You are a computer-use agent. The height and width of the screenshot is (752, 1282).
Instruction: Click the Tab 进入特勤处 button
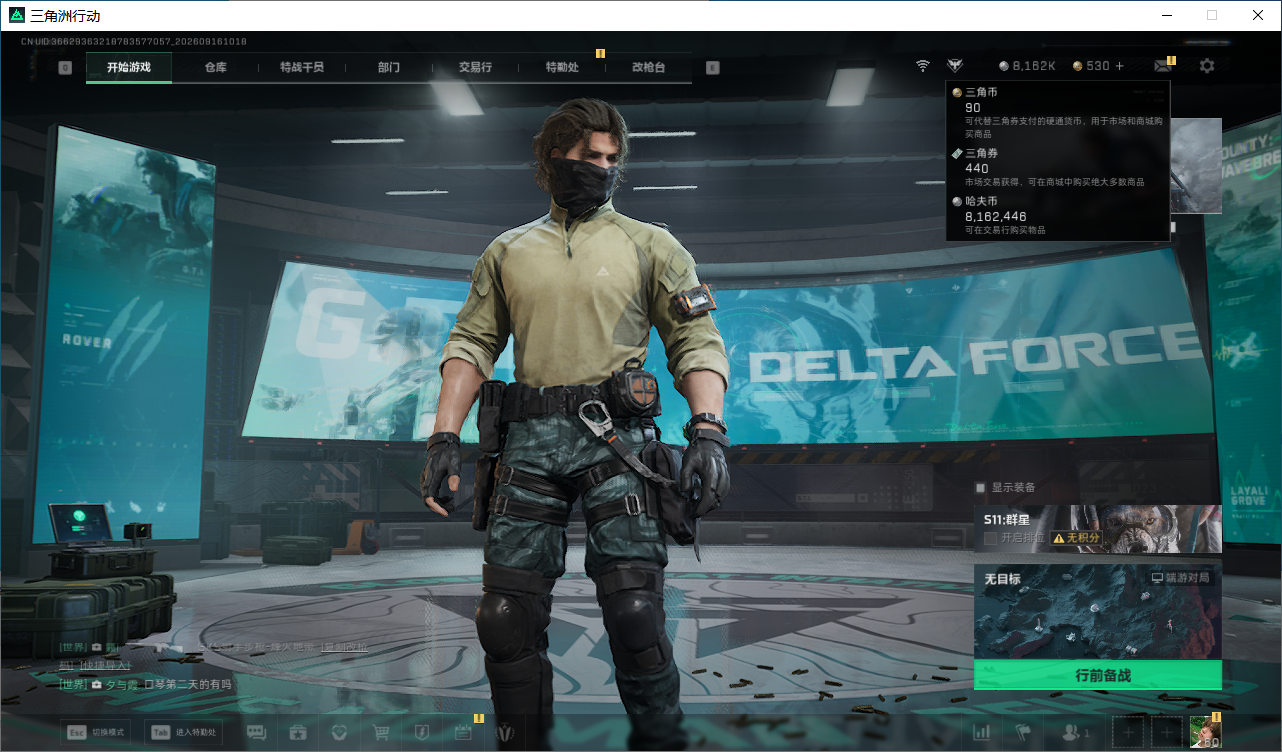[x=184, y=732]
